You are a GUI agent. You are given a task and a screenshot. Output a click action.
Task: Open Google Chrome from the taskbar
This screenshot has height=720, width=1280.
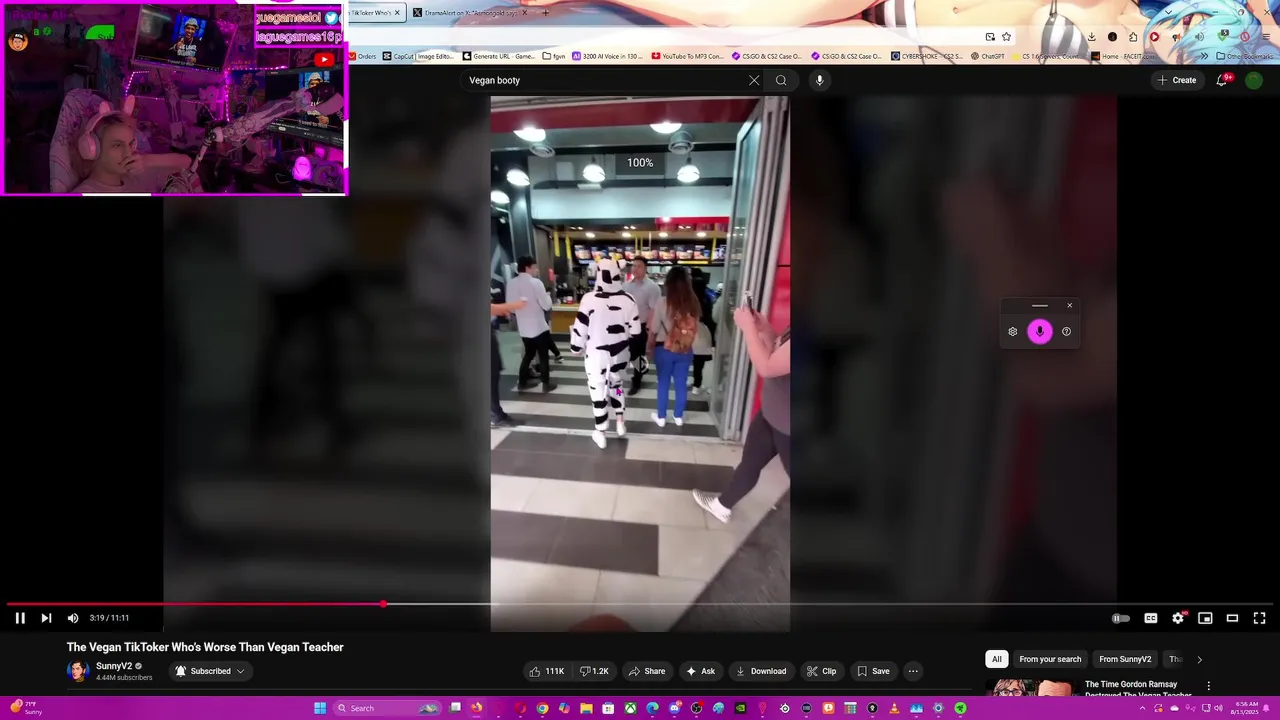(542, 708)
